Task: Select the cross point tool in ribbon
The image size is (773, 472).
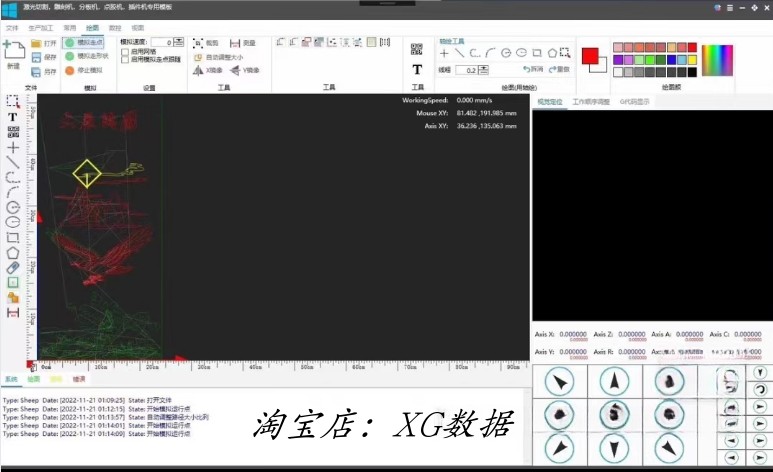Action: (x=444, y=53)
